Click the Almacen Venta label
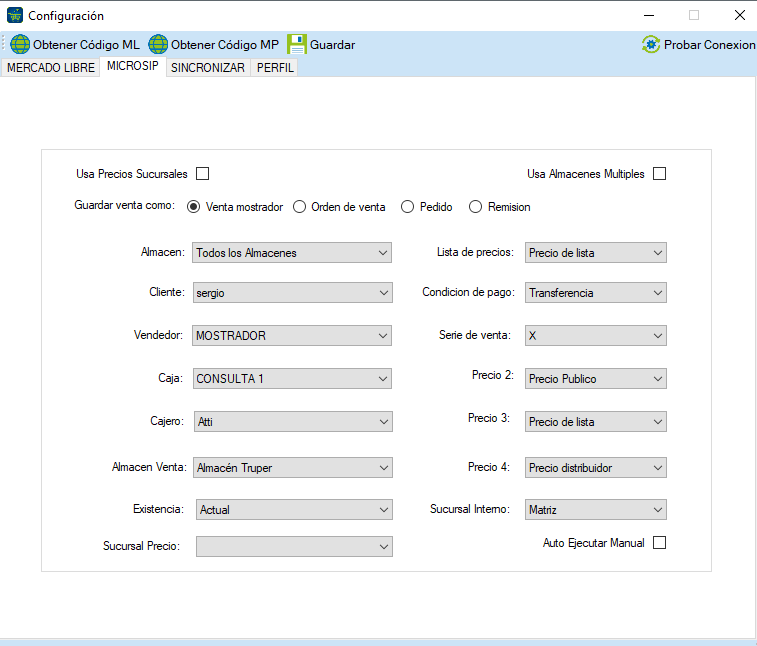Image resolution: width=757 pixels, height=646 pixels. [x=149, y=467]
